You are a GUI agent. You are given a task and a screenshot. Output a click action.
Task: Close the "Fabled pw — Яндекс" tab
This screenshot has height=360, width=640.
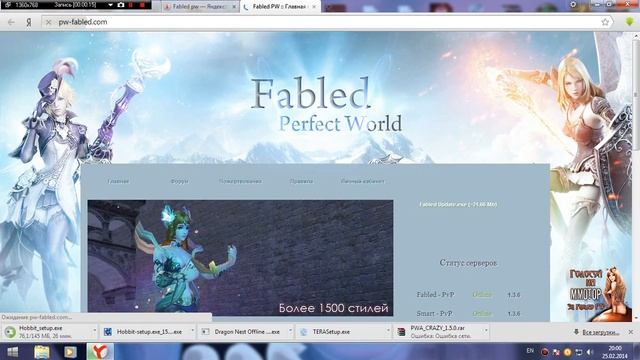coord(234,7)
